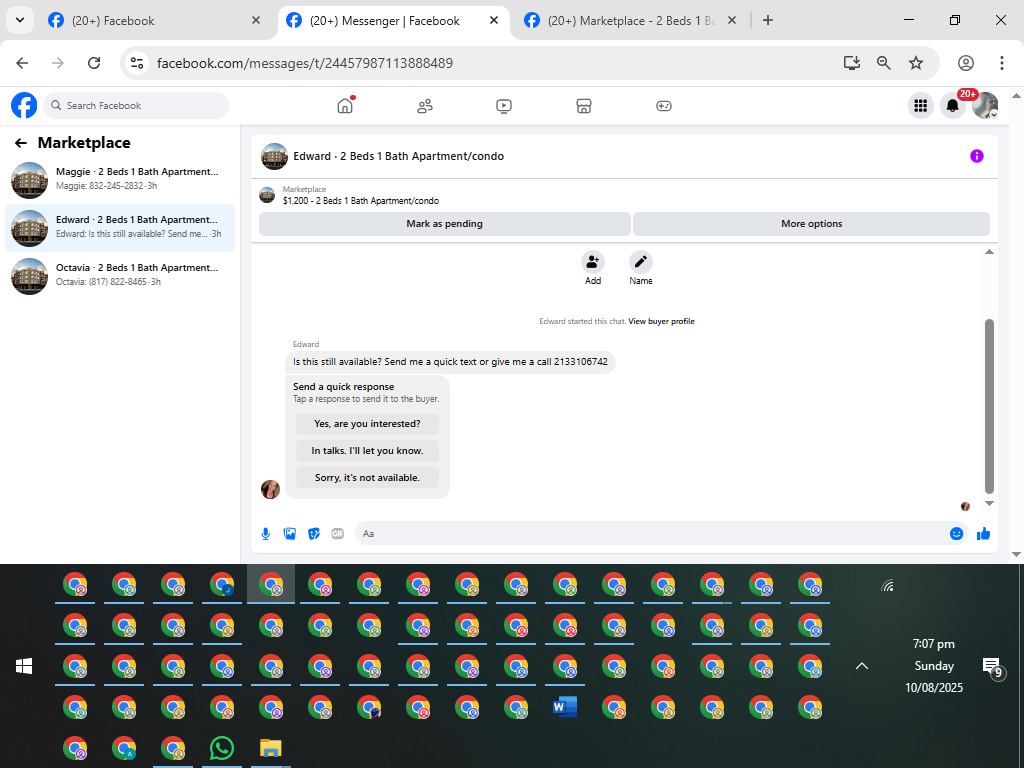
Task: Click the network icon in the taskbar
Action: coord(887,585)
